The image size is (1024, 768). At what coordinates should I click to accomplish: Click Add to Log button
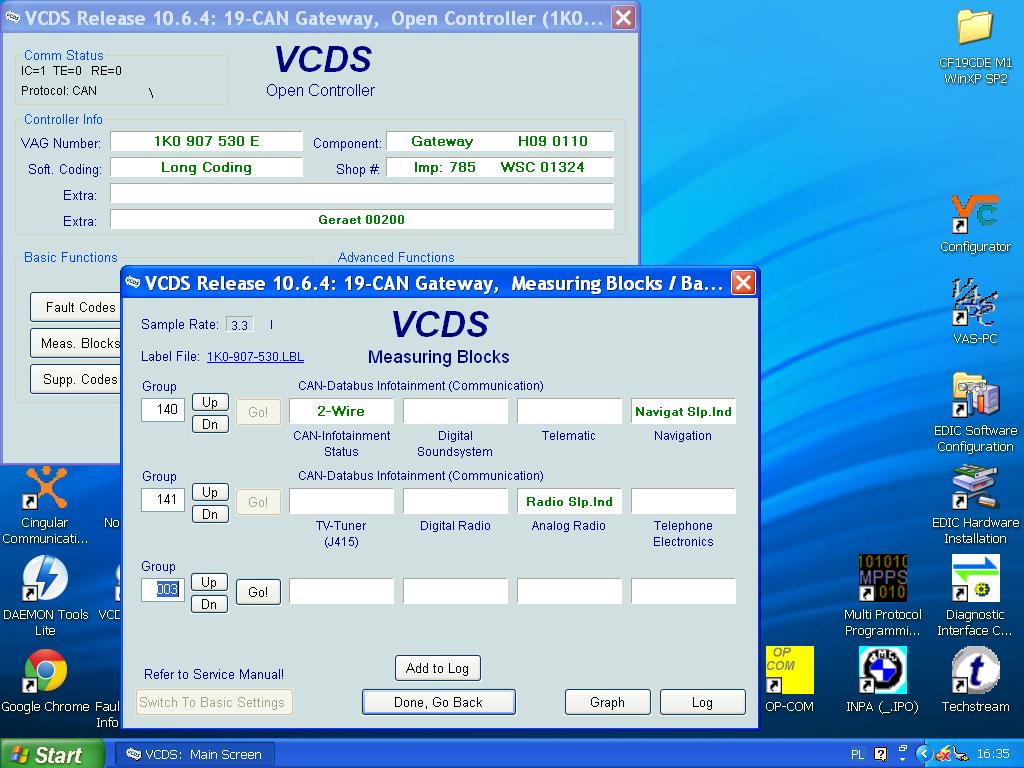[438, 668]
